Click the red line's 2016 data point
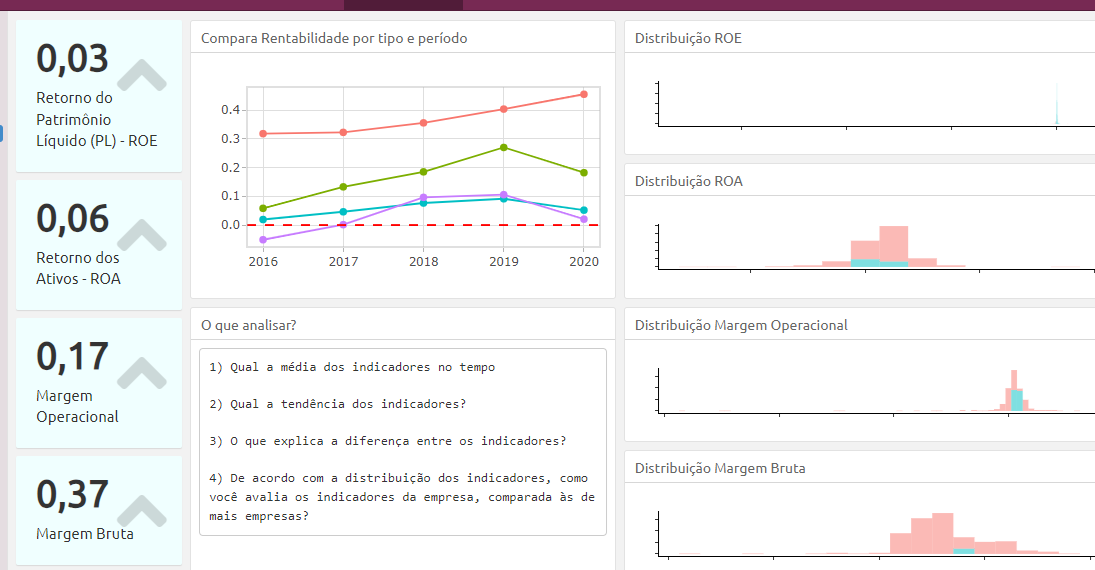The height and width of the screenshot is (570, 1095). point(263,134)
